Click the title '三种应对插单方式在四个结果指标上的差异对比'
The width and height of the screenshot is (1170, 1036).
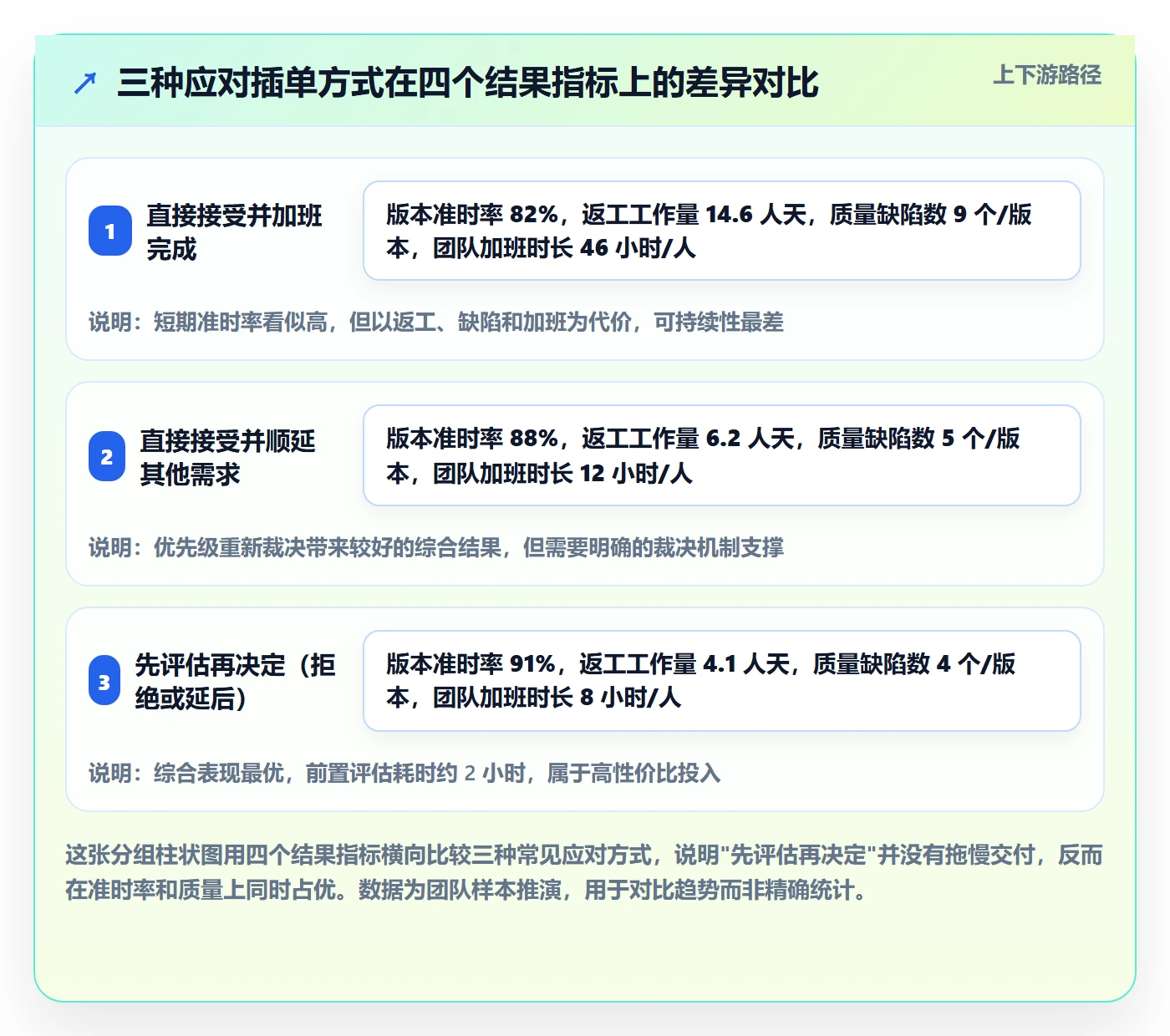click(468, 84)
